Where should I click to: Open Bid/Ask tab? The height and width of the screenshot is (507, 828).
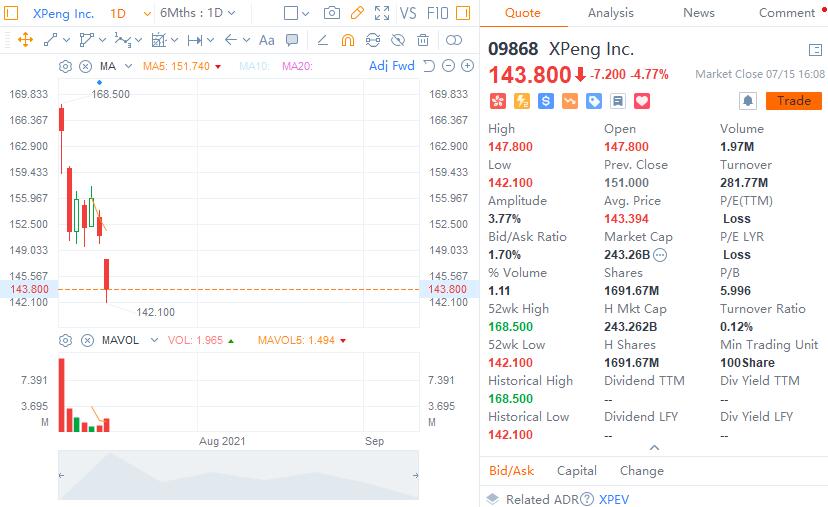(x=511, y=471)
